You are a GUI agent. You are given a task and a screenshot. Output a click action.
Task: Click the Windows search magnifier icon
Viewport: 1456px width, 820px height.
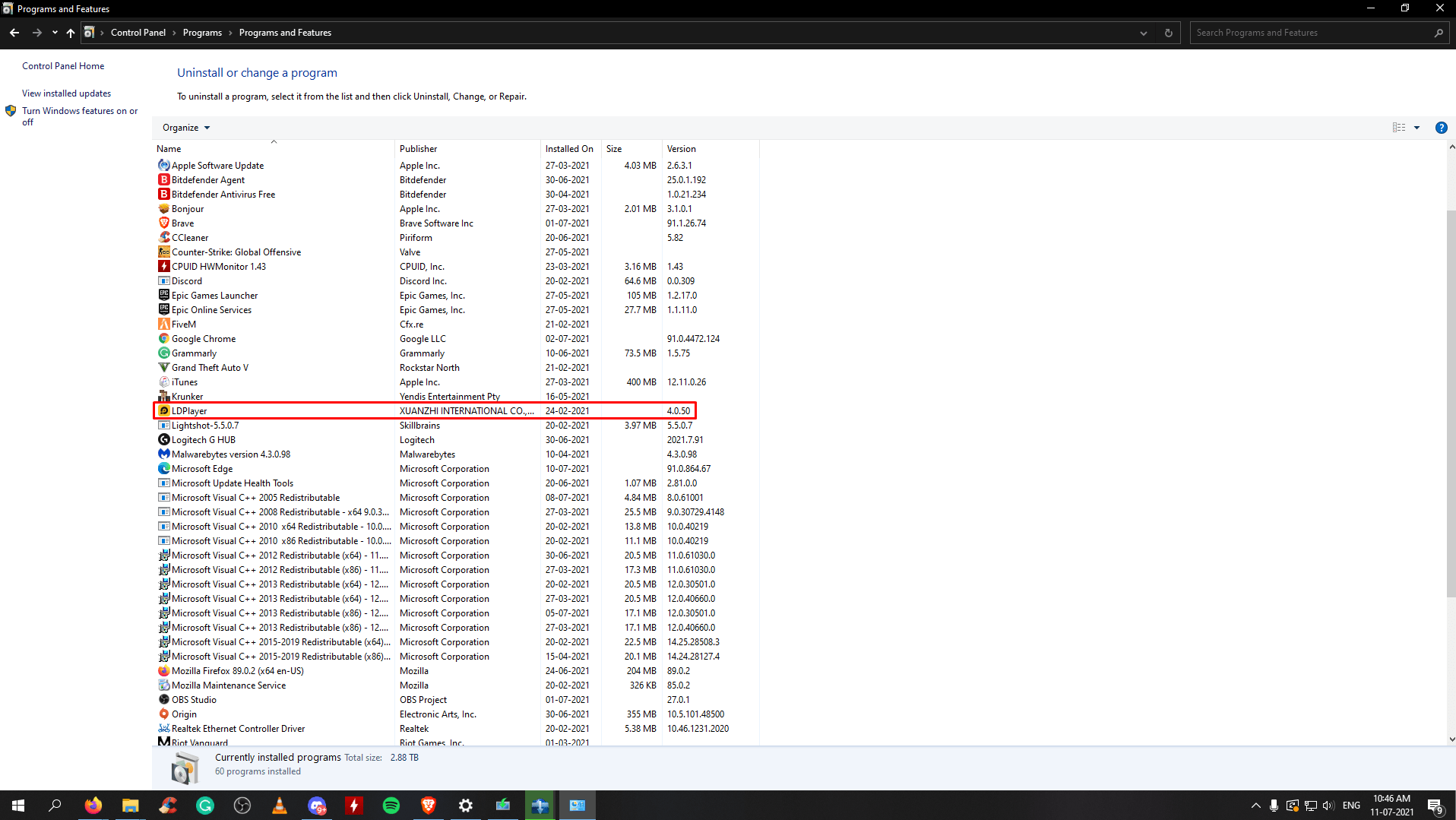coord(54,805)
